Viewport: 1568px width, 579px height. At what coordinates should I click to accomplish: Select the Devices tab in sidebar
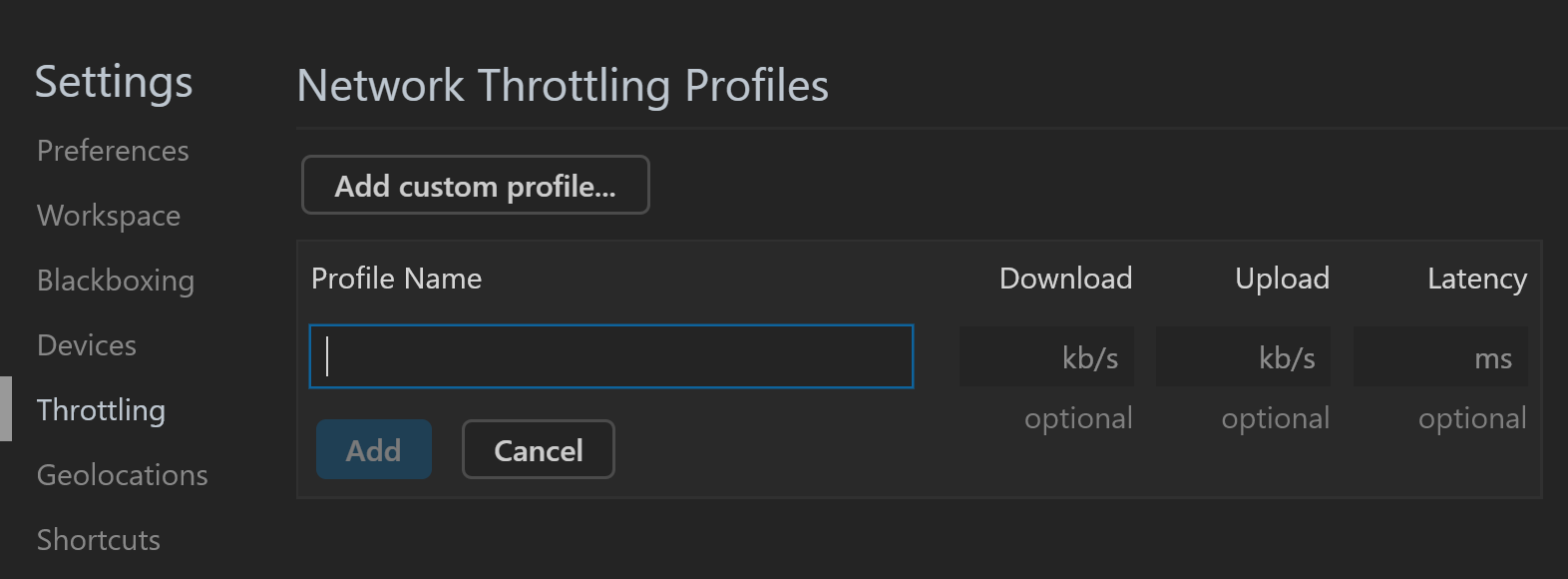click(x=87, y=345)
